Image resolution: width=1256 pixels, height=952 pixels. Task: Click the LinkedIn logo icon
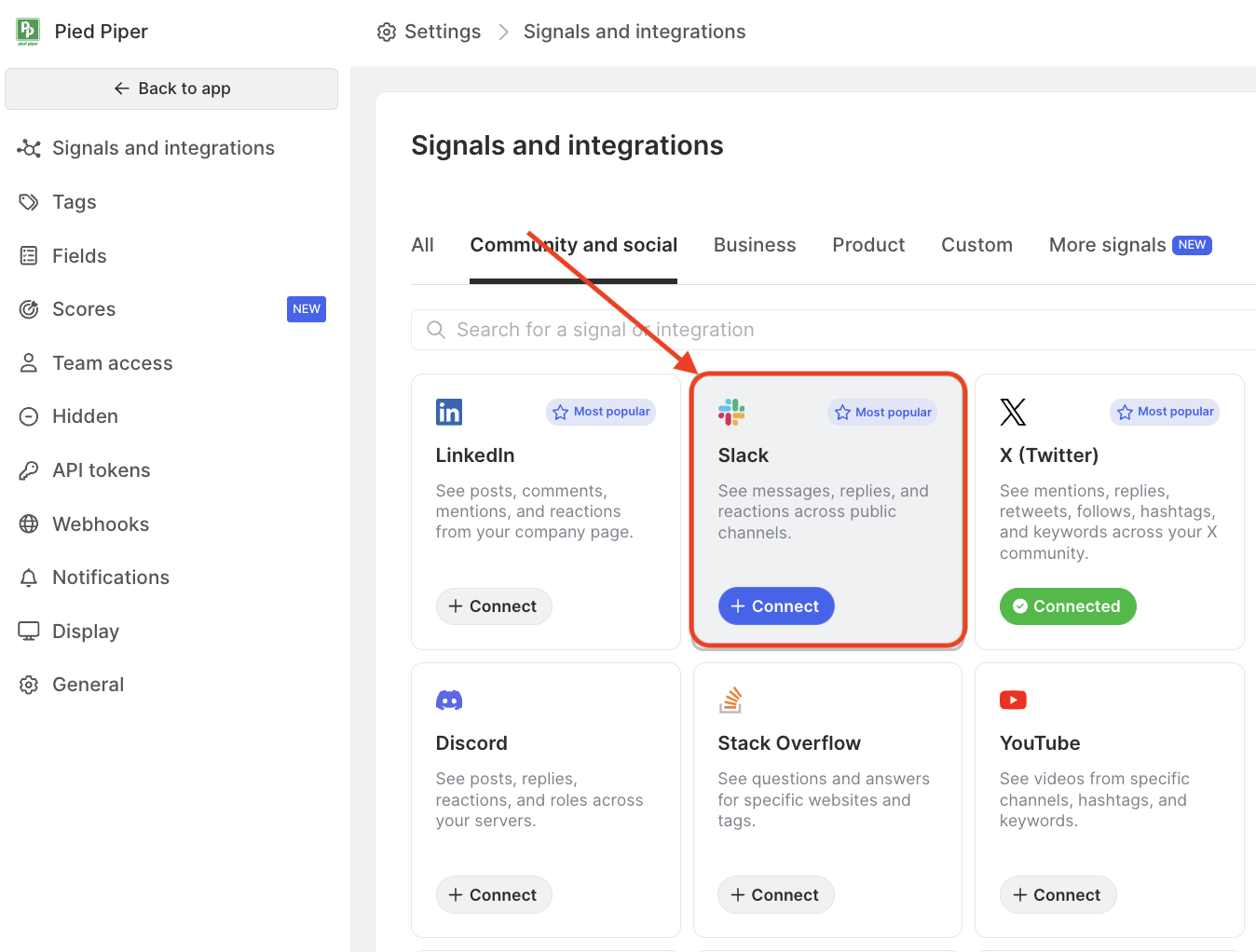(x=449, y=412)
